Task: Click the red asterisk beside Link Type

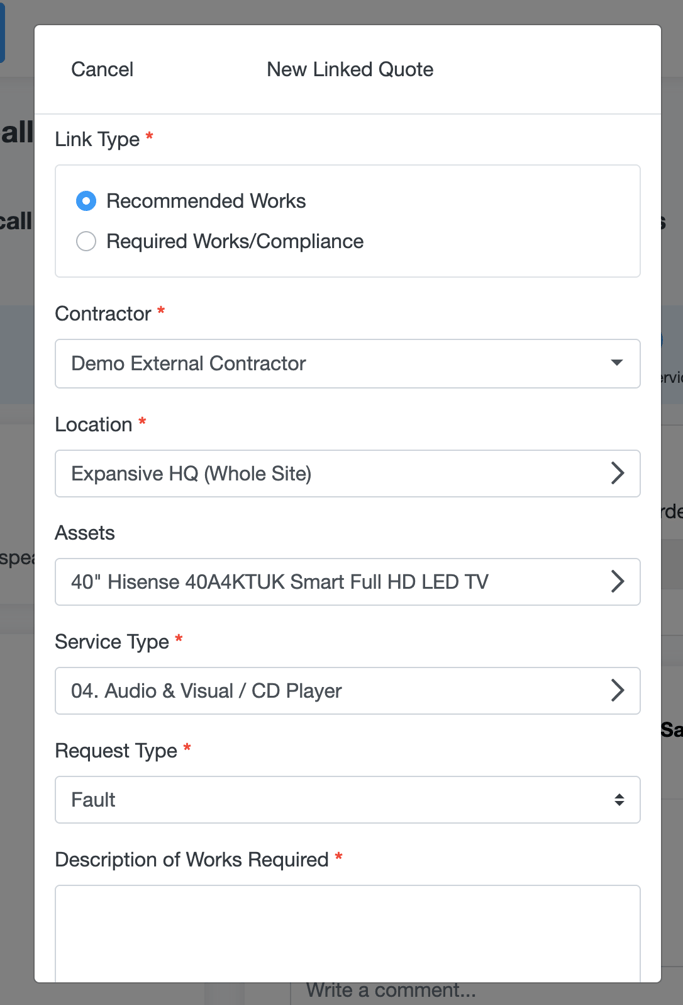Action: tap(149, 138)
